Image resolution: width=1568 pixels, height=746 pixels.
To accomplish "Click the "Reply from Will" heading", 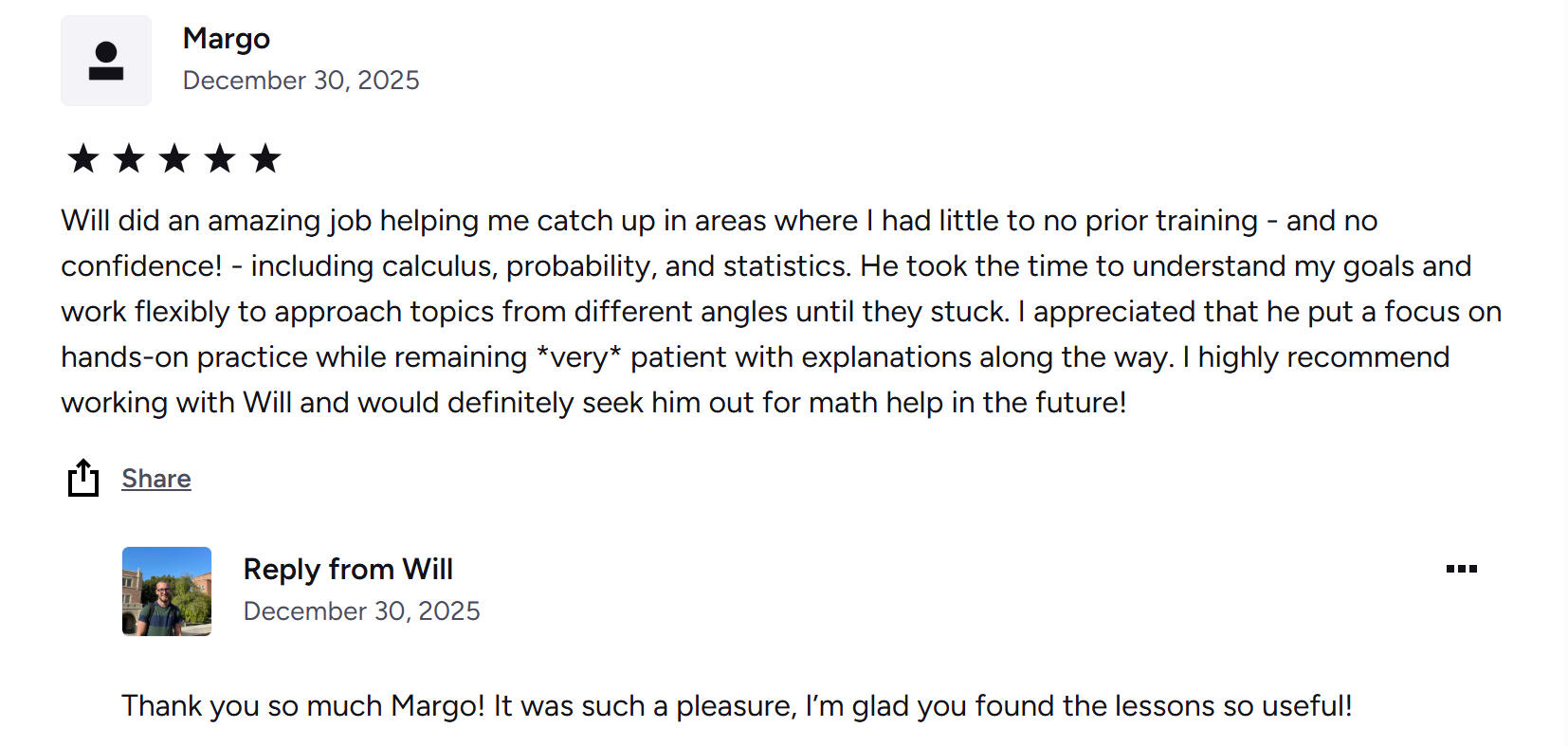I will pyautogui.click(x=348, y=569).
